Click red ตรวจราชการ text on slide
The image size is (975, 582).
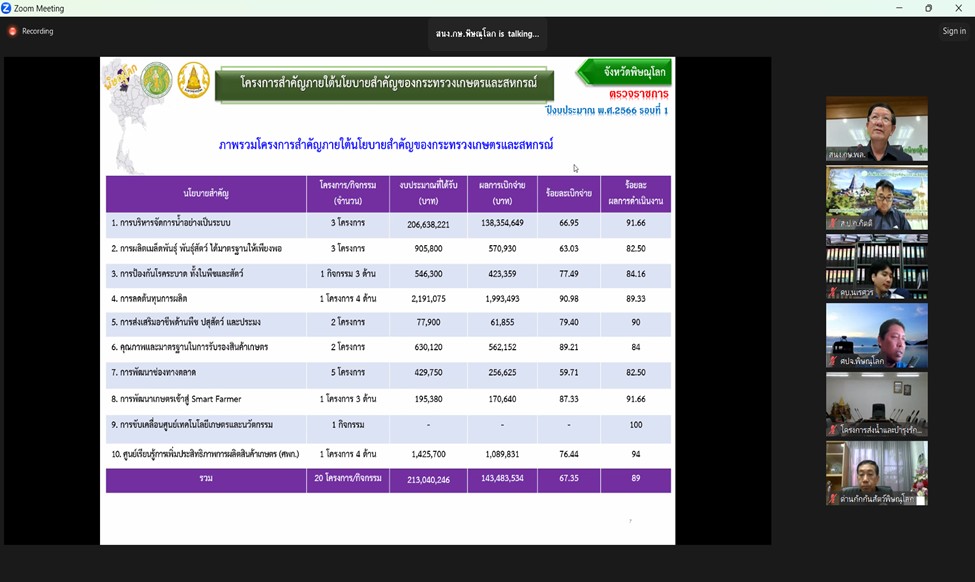click(x=639, y=95)
